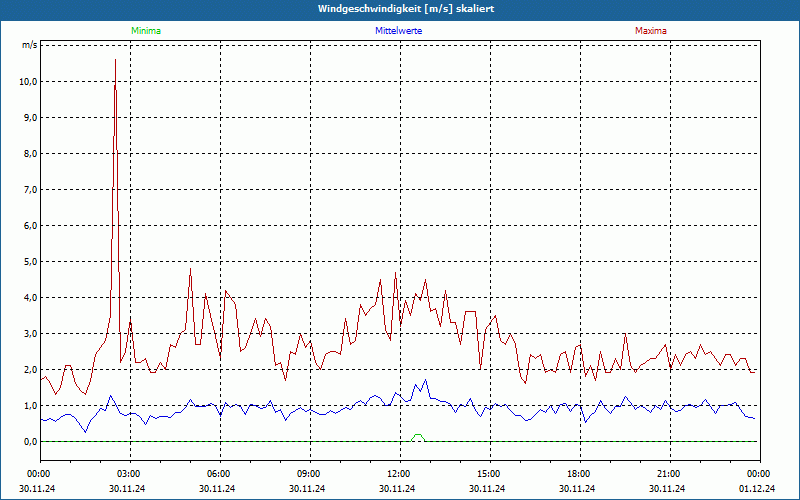Click the 21:00 time axis label
Image resolution: width=800 pixels, height=500 pixels.
click(x=670, y=474)
